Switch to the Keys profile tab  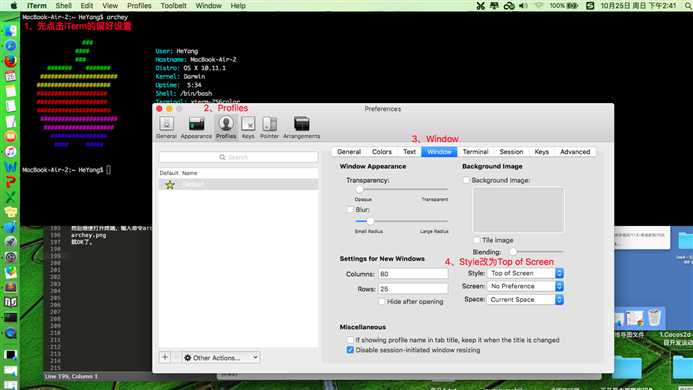click(542, 152)
